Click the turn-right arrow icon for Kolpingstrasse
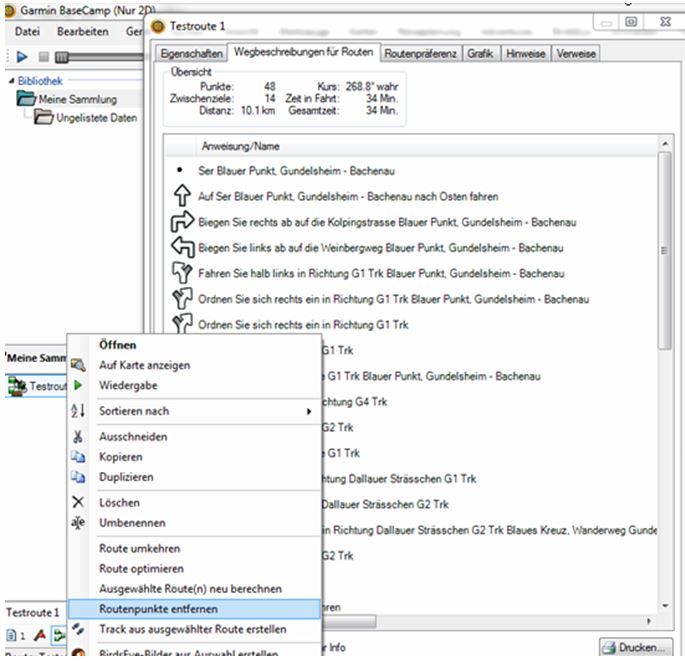685x662 pixels. click(179, 222)
